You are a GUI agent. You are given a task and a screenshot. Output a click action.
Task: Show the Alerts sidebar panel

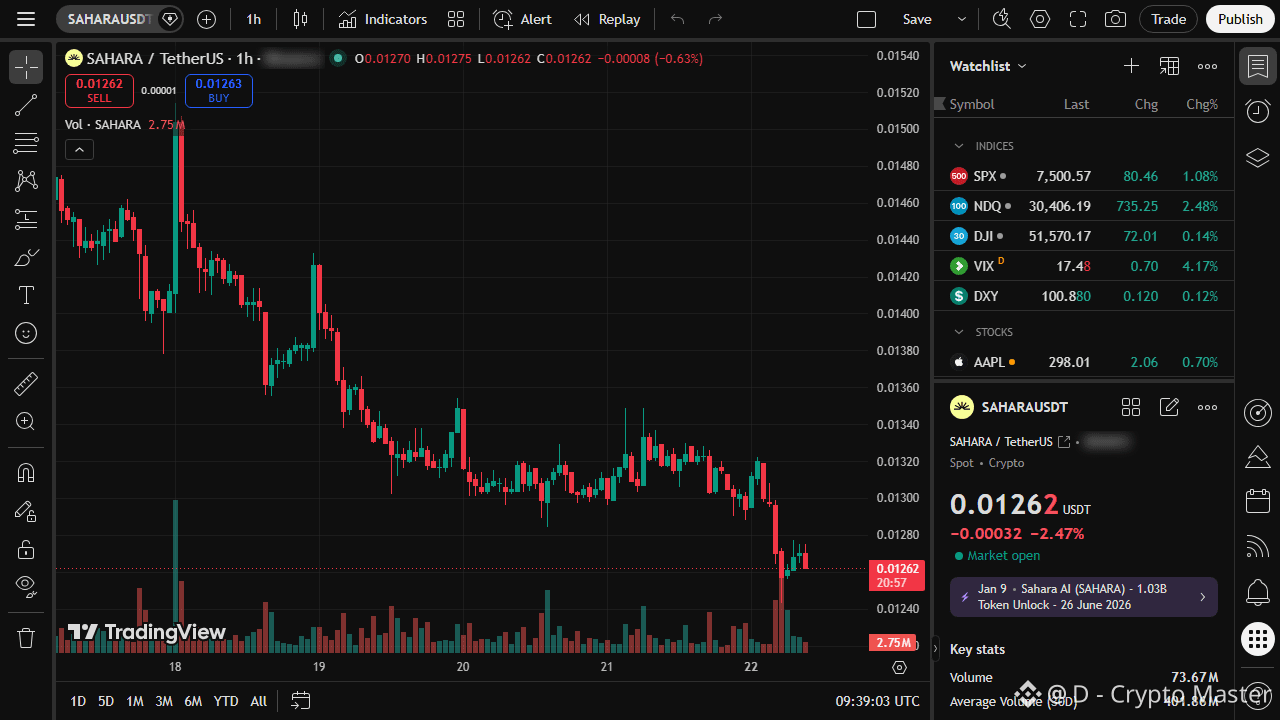(x=1257, y=109)
